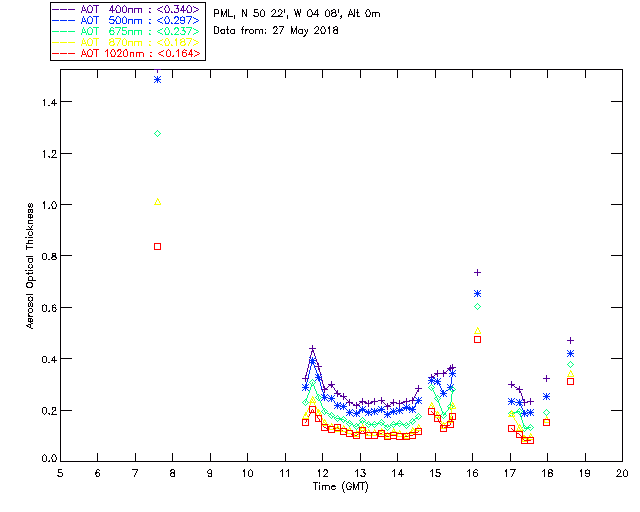Screen dimensions: 640x512
Task: Click the x-axis tick label 19
Action: pos(585,473)
